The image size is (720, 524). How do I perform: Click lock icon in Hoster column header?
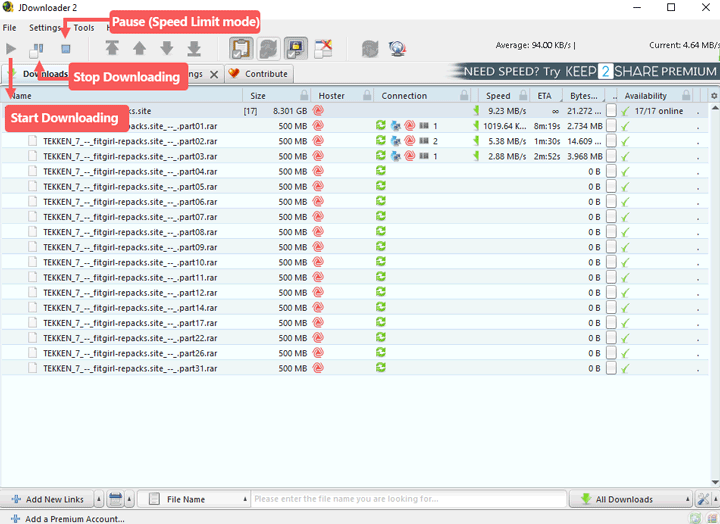coord(367,95)
